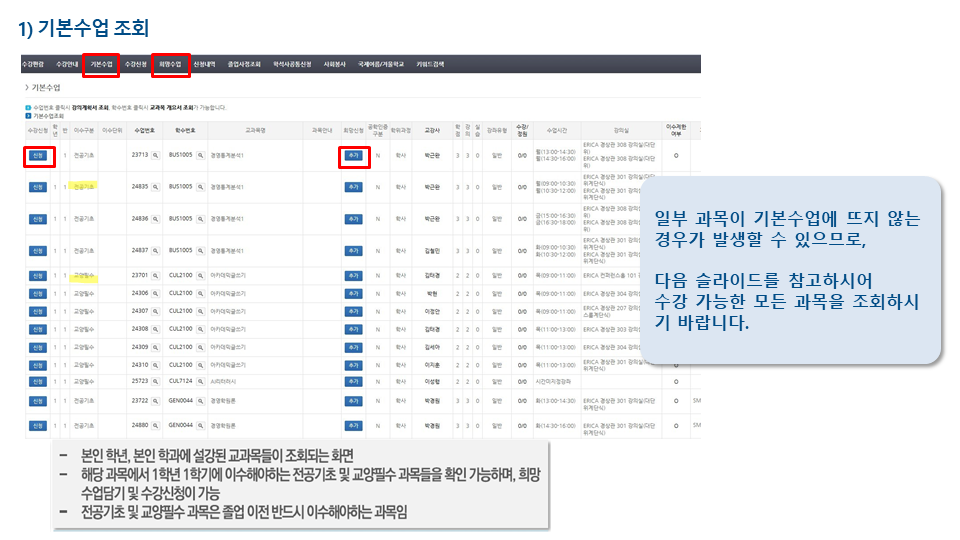Open course lookup icon next to 23701

155,274
